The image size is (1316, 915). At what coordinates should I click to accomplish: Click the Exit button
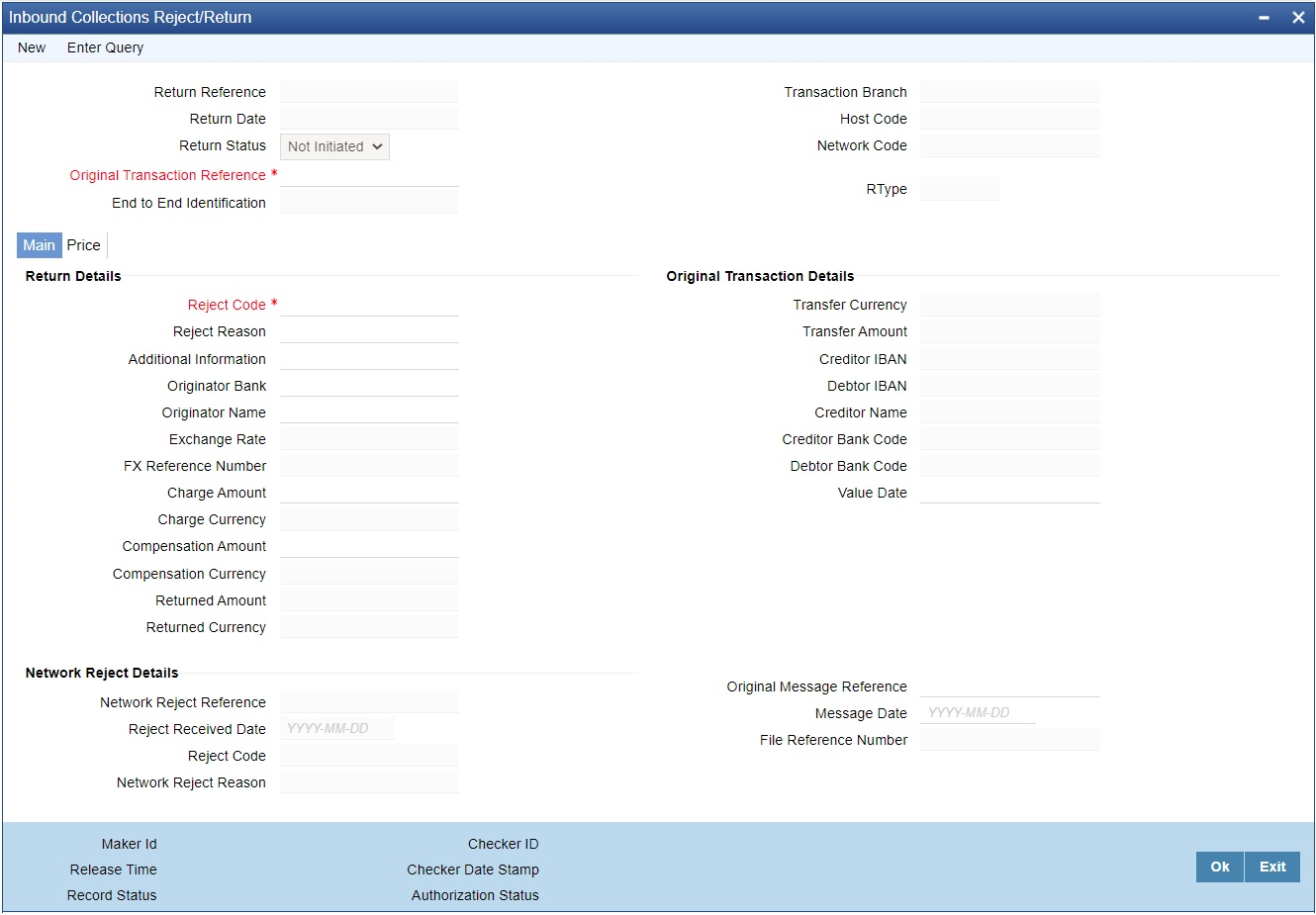(x=1272, y=867)
